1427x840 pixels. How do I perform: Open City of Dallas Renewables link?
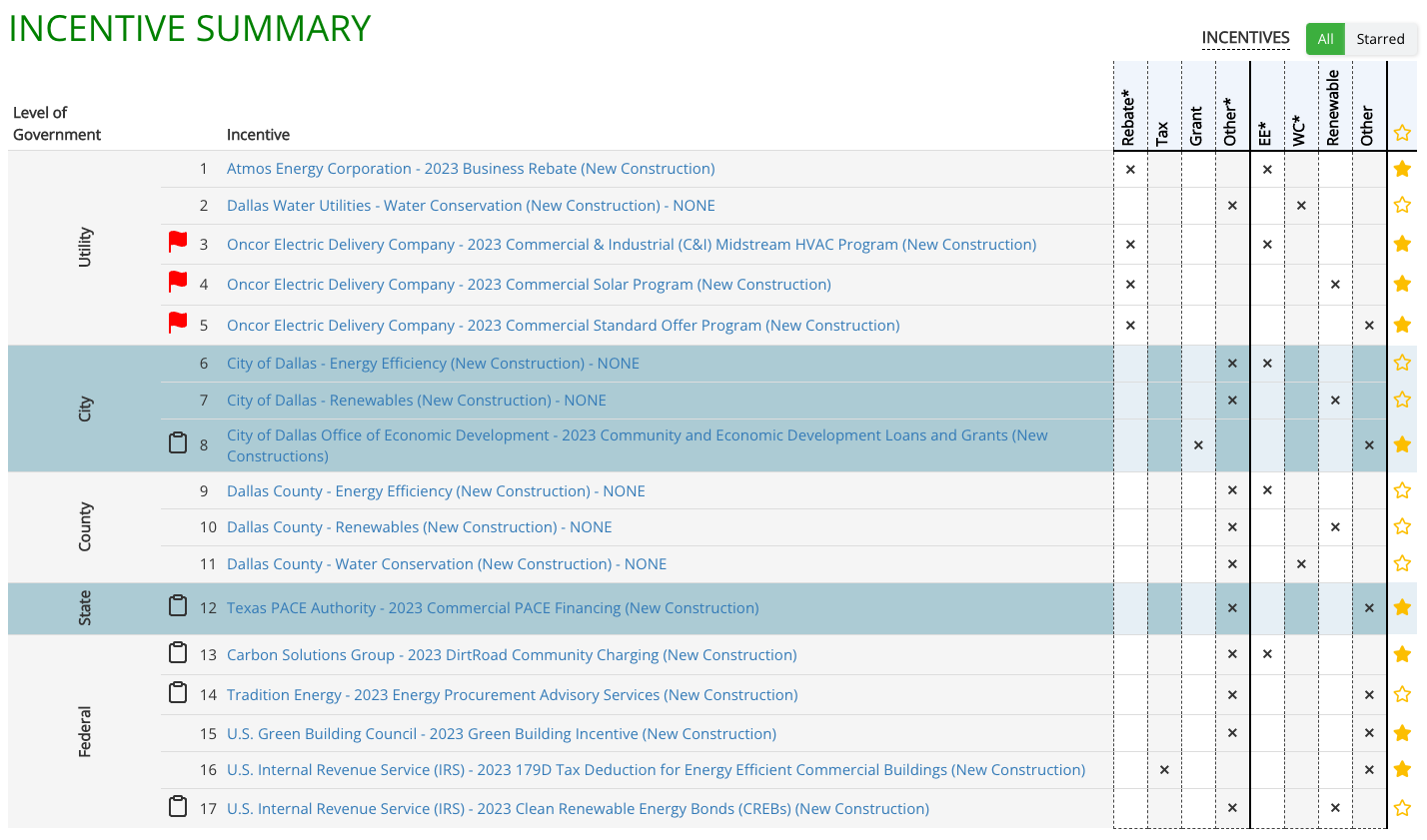pos(417,401)
